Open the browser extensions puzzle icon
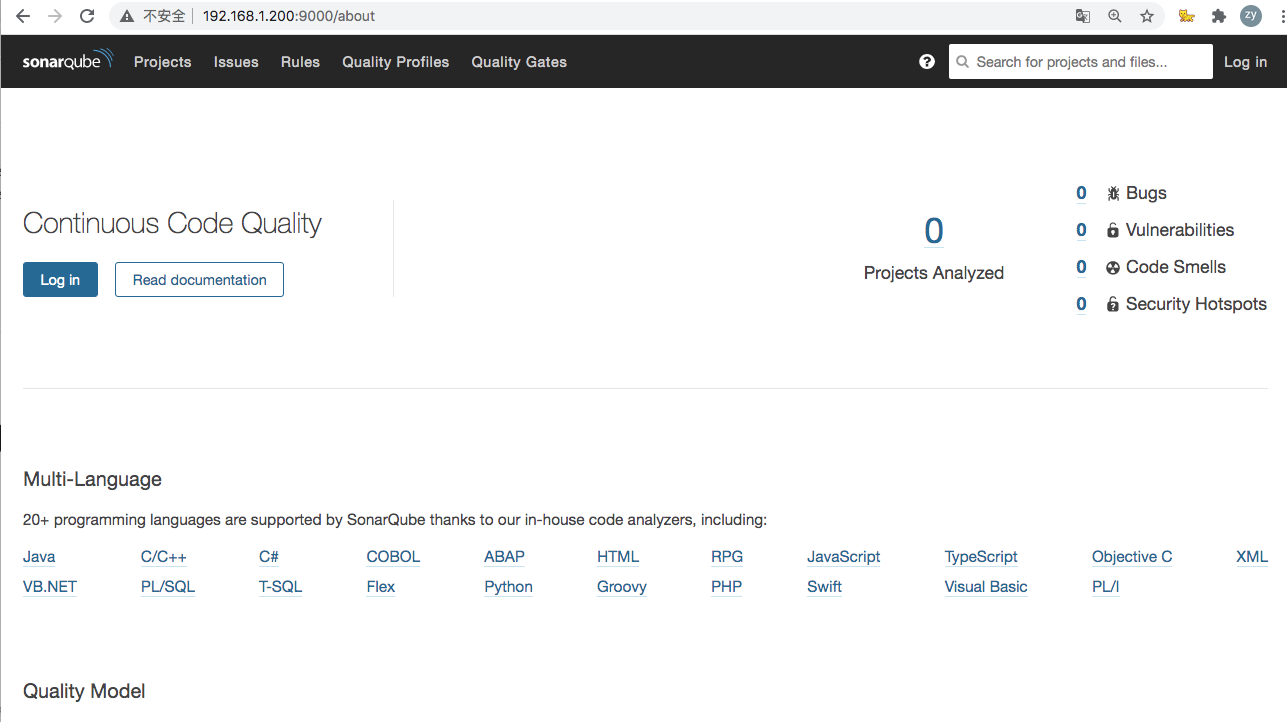The image size is (1287, 722). 1218,16
